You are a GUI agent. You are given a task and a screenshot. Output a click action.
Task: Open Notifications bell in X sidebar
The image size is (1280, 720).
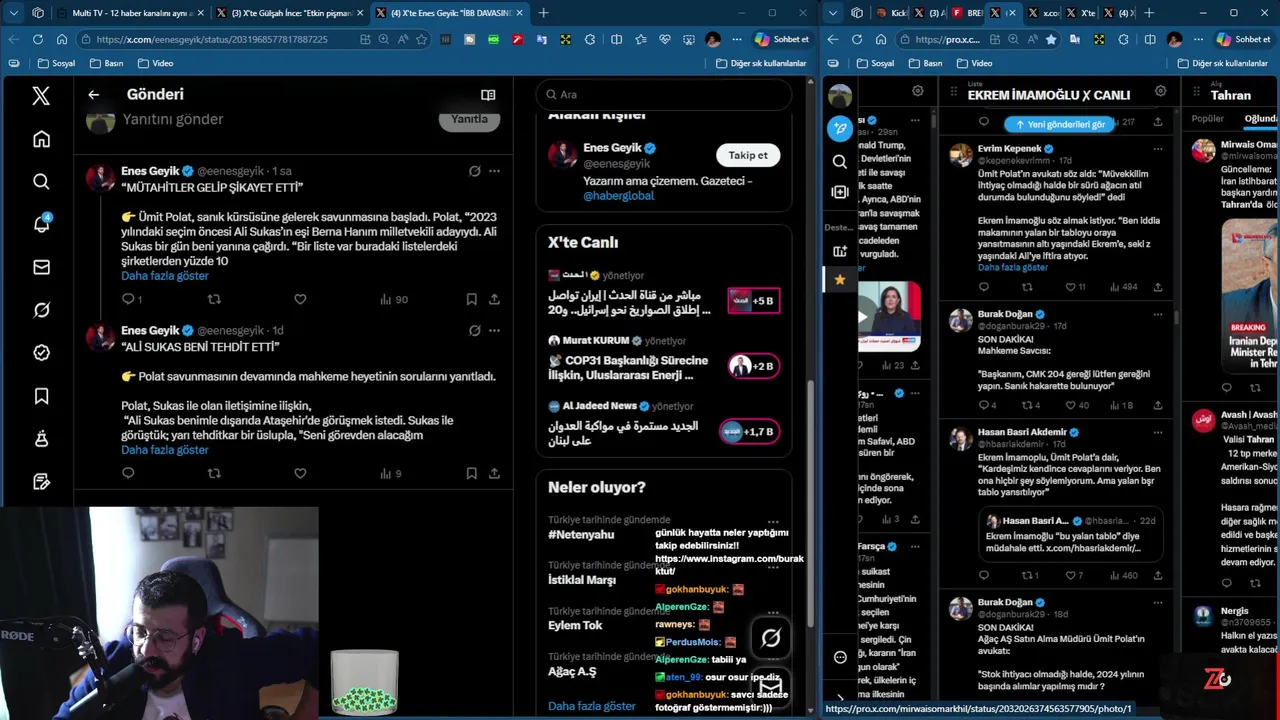point(41,224)
